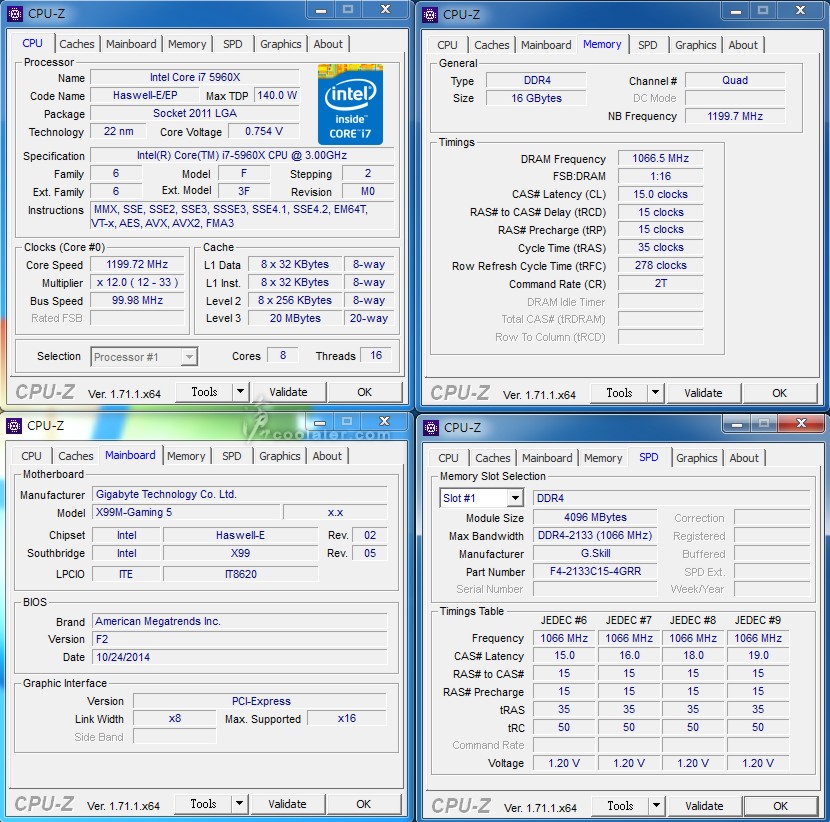Screen dimensions: 830x822
Task: Click the SPD Manufacturer value G.Skill
Action: 595,553
